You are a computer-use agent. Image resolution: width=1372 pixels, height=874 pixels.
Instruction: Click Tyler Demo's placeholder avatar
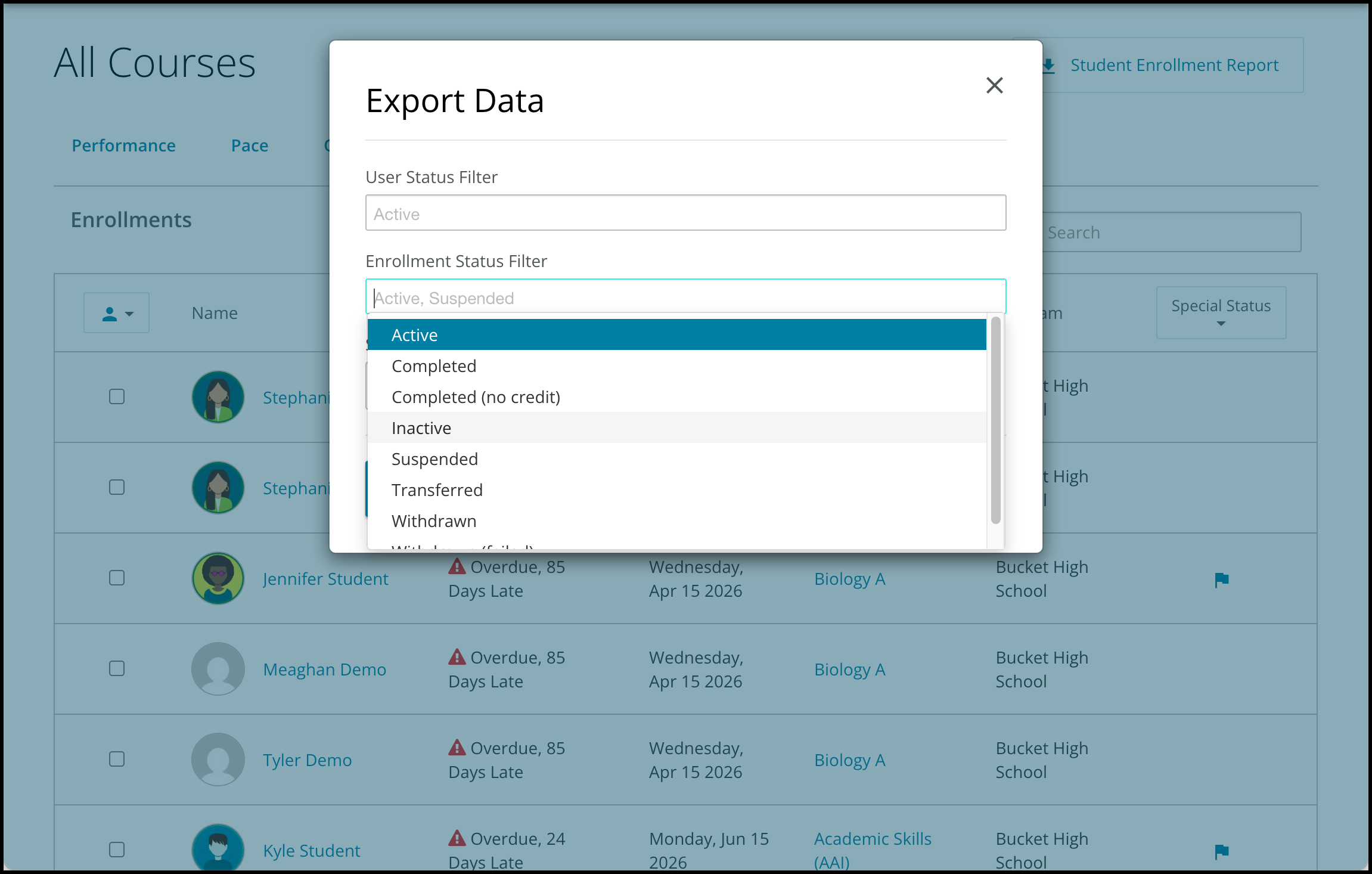(218, 760)
